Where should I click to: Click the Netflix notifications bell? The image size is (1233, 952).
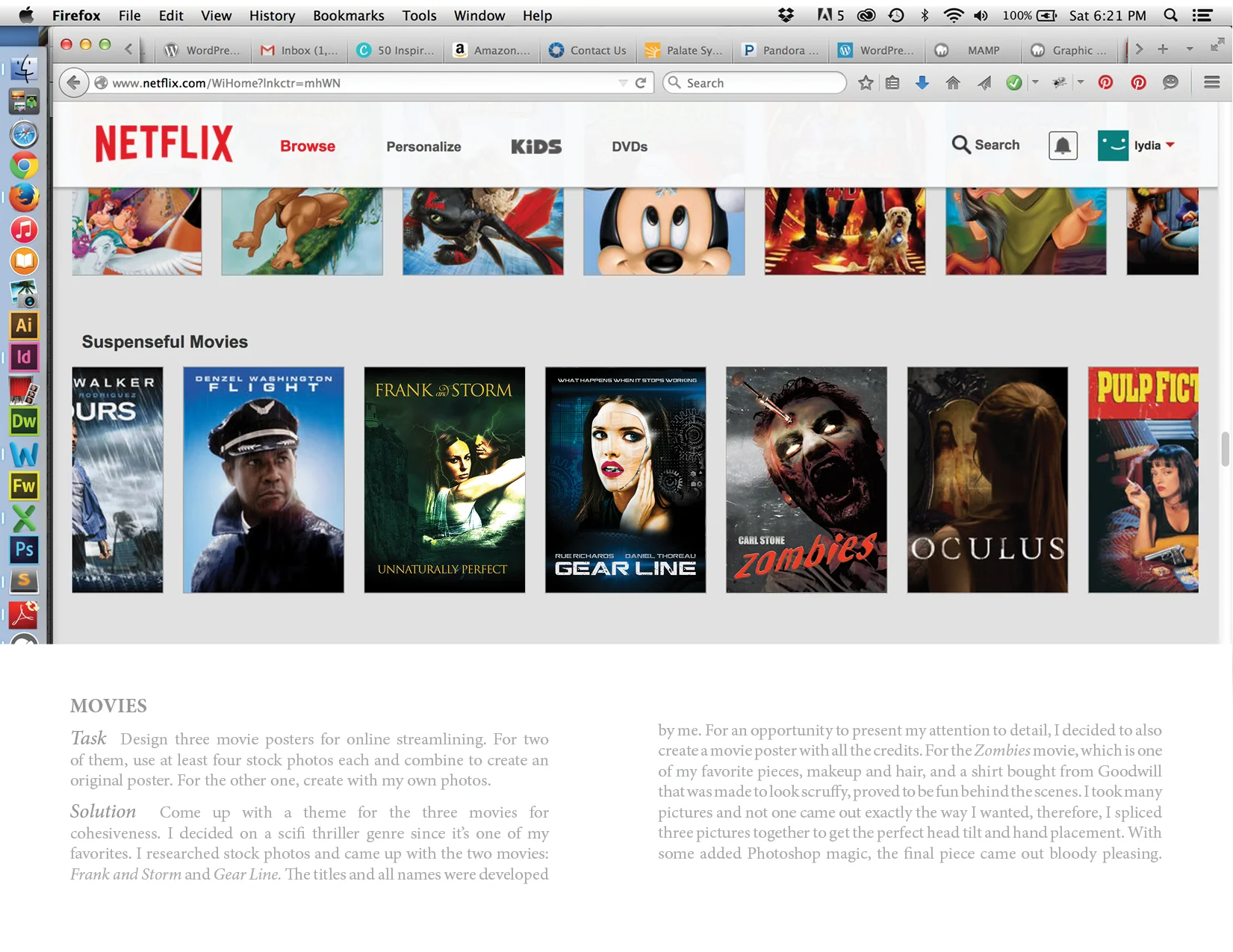click(x=1063, y=146)
